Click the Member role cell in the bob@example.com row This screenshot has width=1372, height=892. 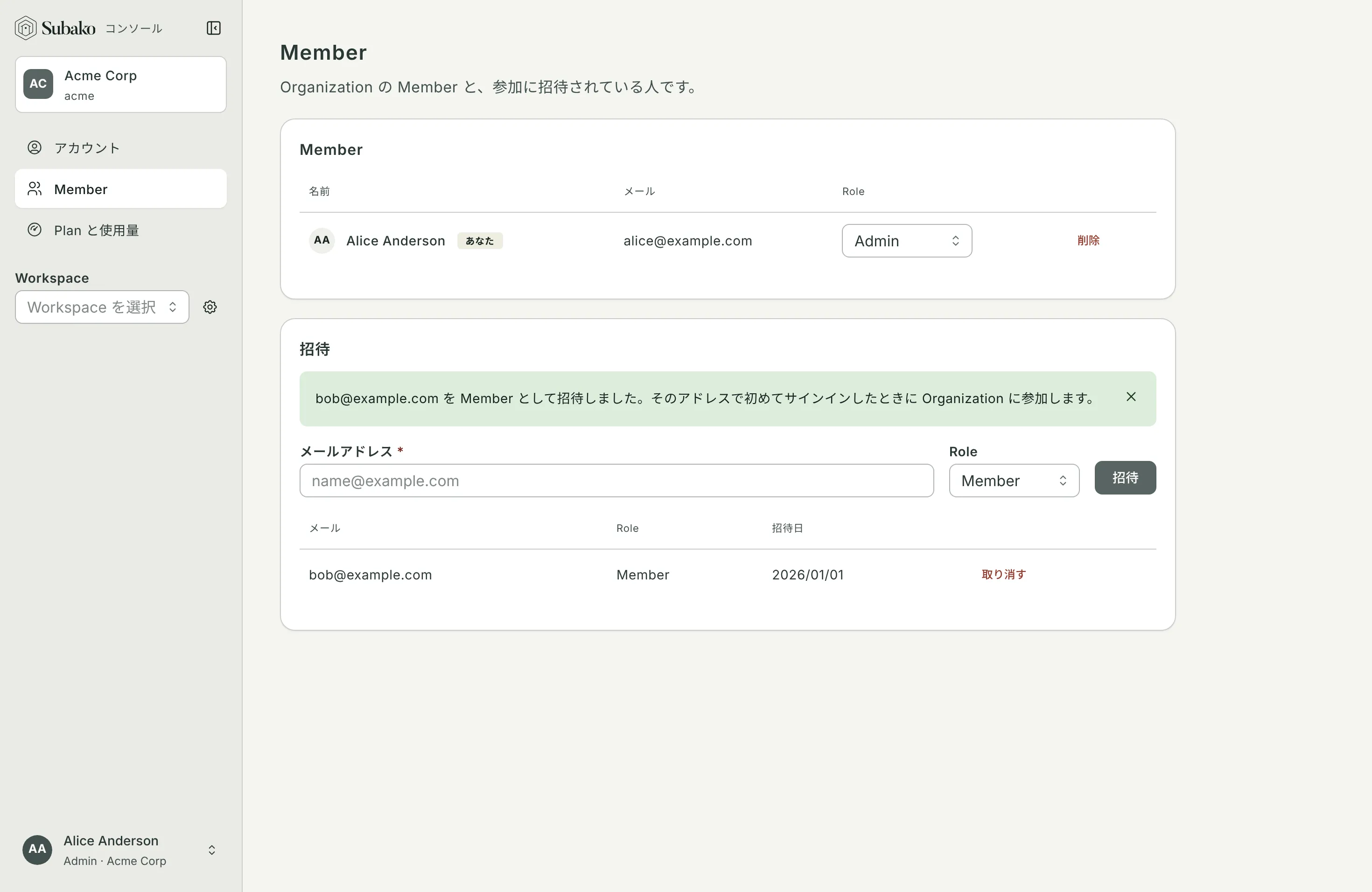coord(642,574)
